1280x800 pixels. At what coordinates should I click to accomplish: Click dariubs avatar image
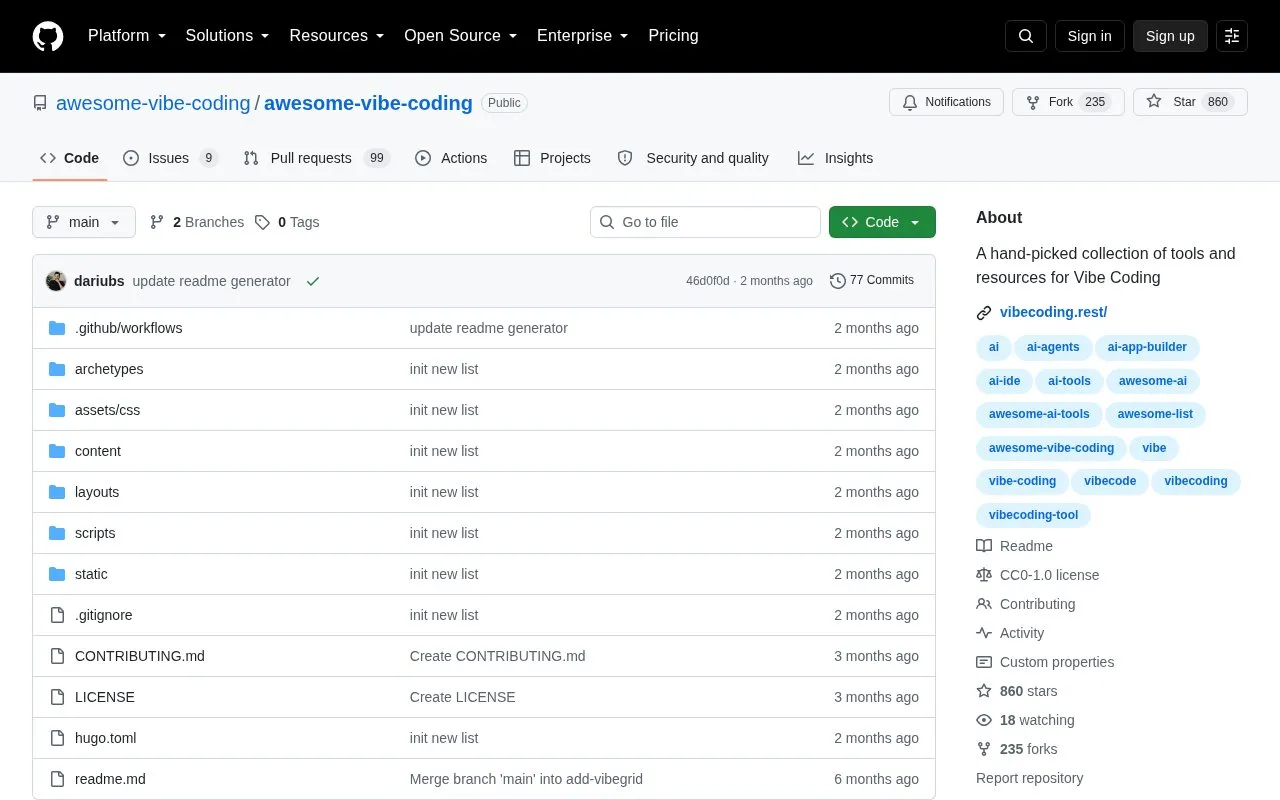click(56, 281)
